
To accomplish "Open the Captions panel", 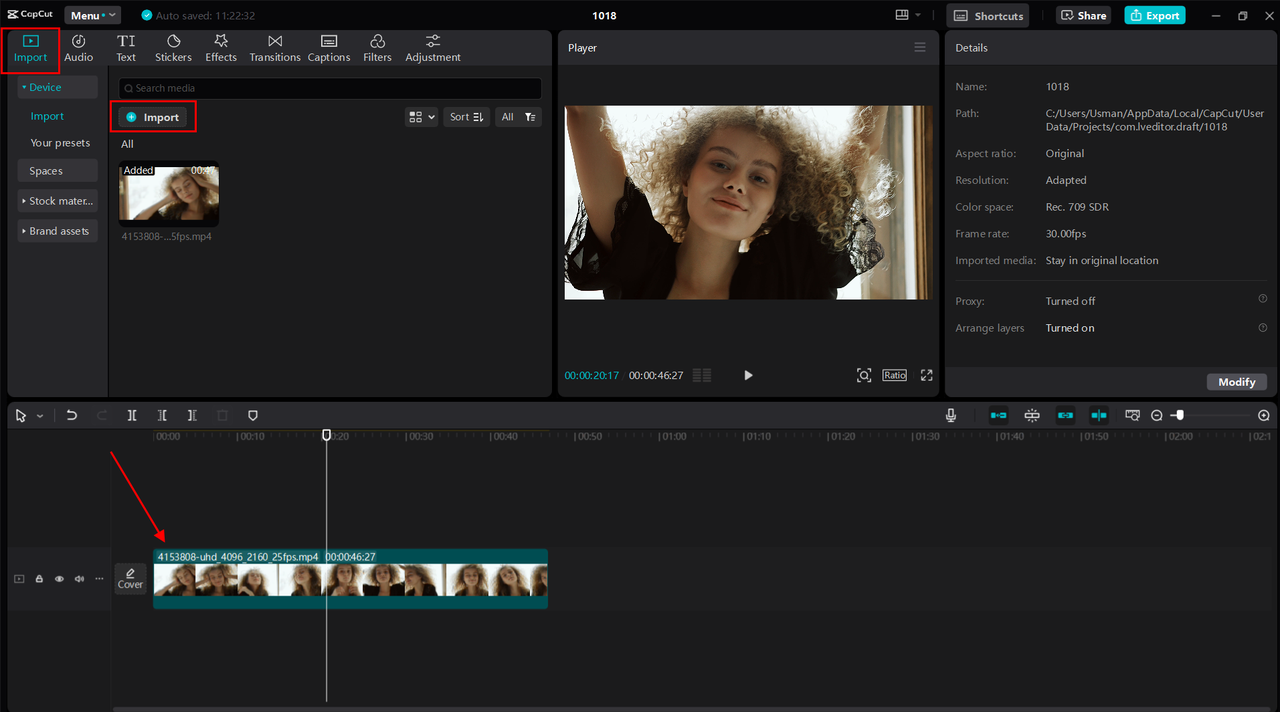I will click(x=329, y=48).
